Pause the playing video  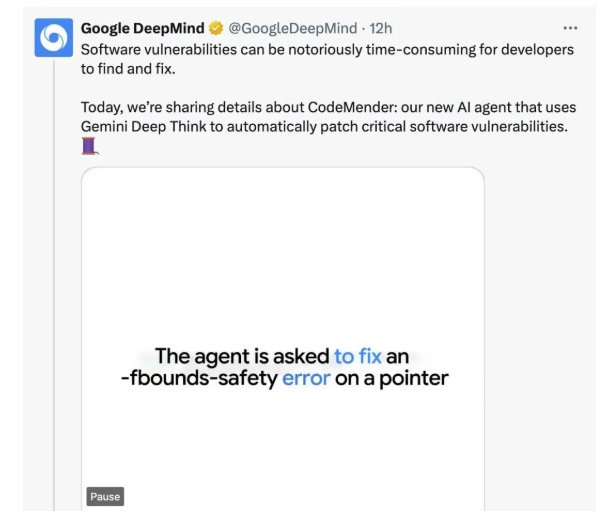104,496
